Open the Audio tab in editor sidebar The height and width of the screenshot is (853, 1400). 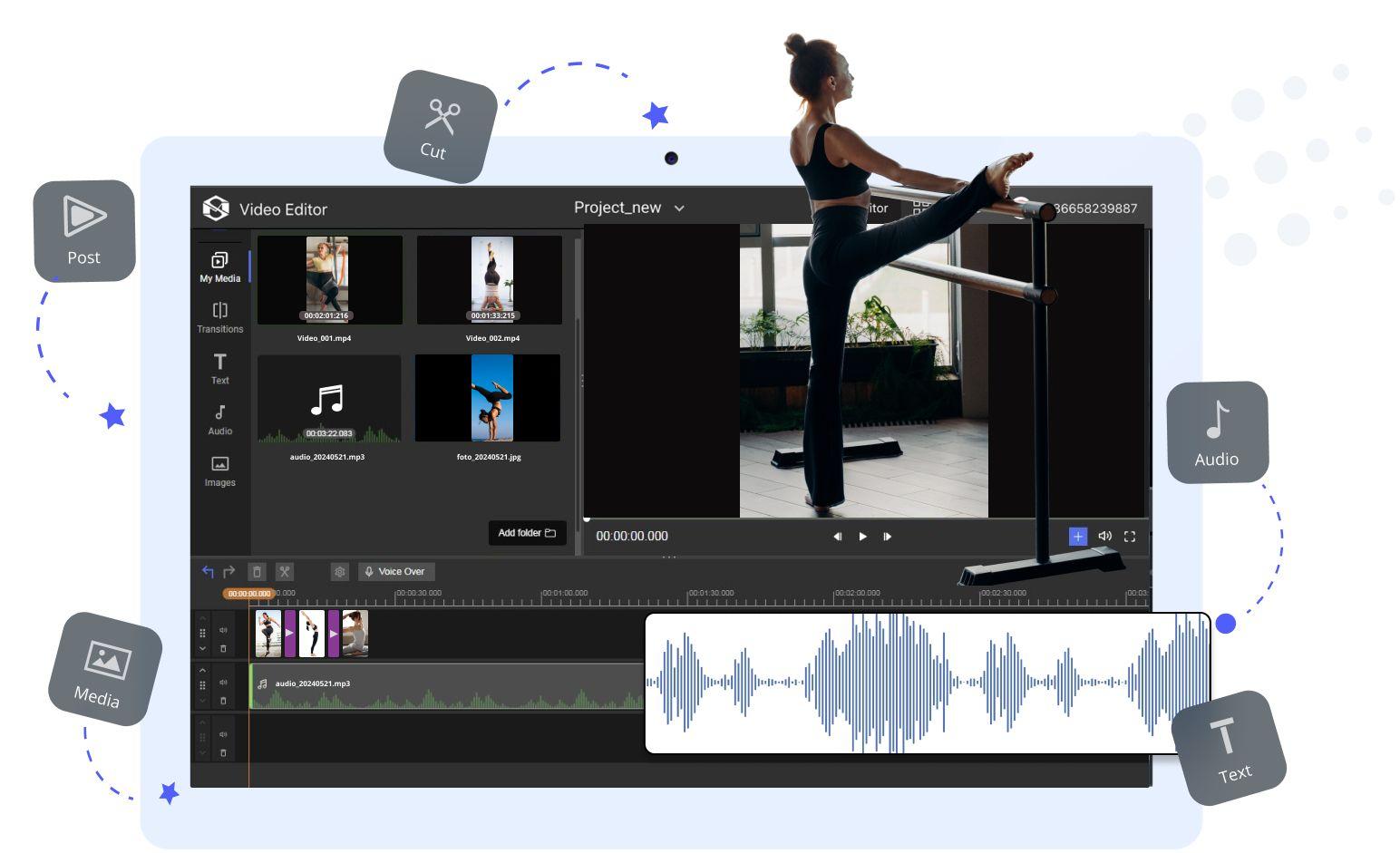[219, 420]
